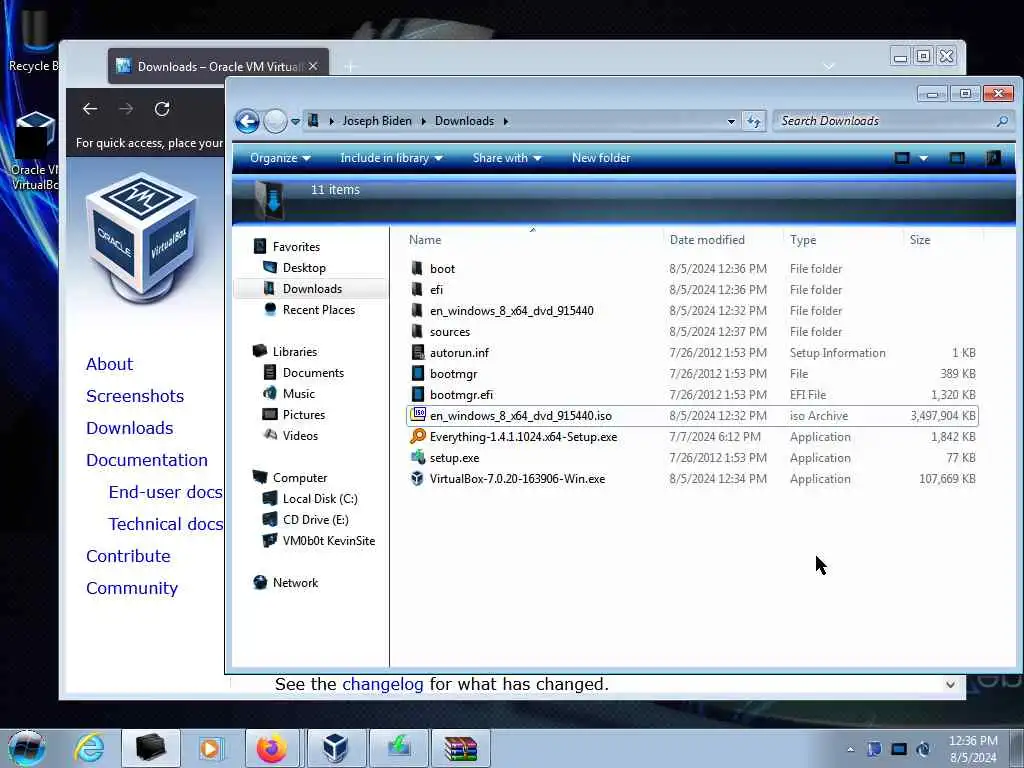The height and width of the screenshot is (768, 1024).
Task: Open the Documentation link
Action: pyautogui.click(x=147, y=460)
